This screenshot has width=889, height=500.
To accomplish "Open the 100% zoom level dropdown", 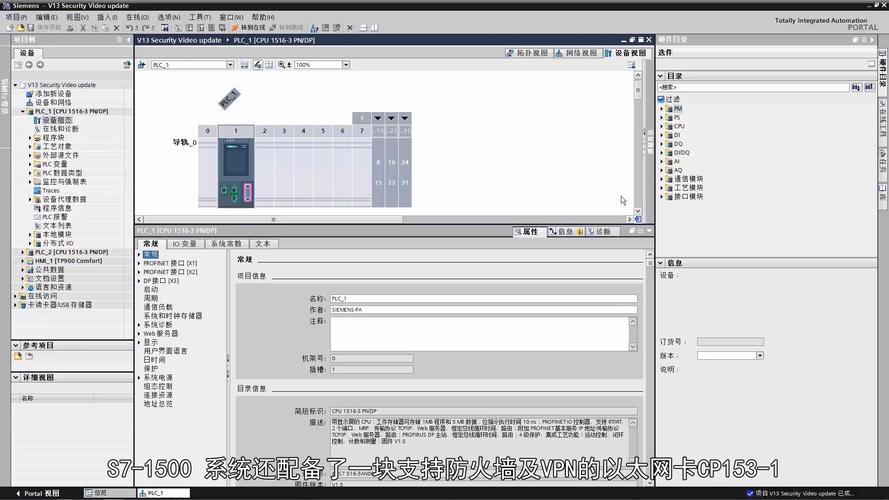I will [x=346, y=65].
